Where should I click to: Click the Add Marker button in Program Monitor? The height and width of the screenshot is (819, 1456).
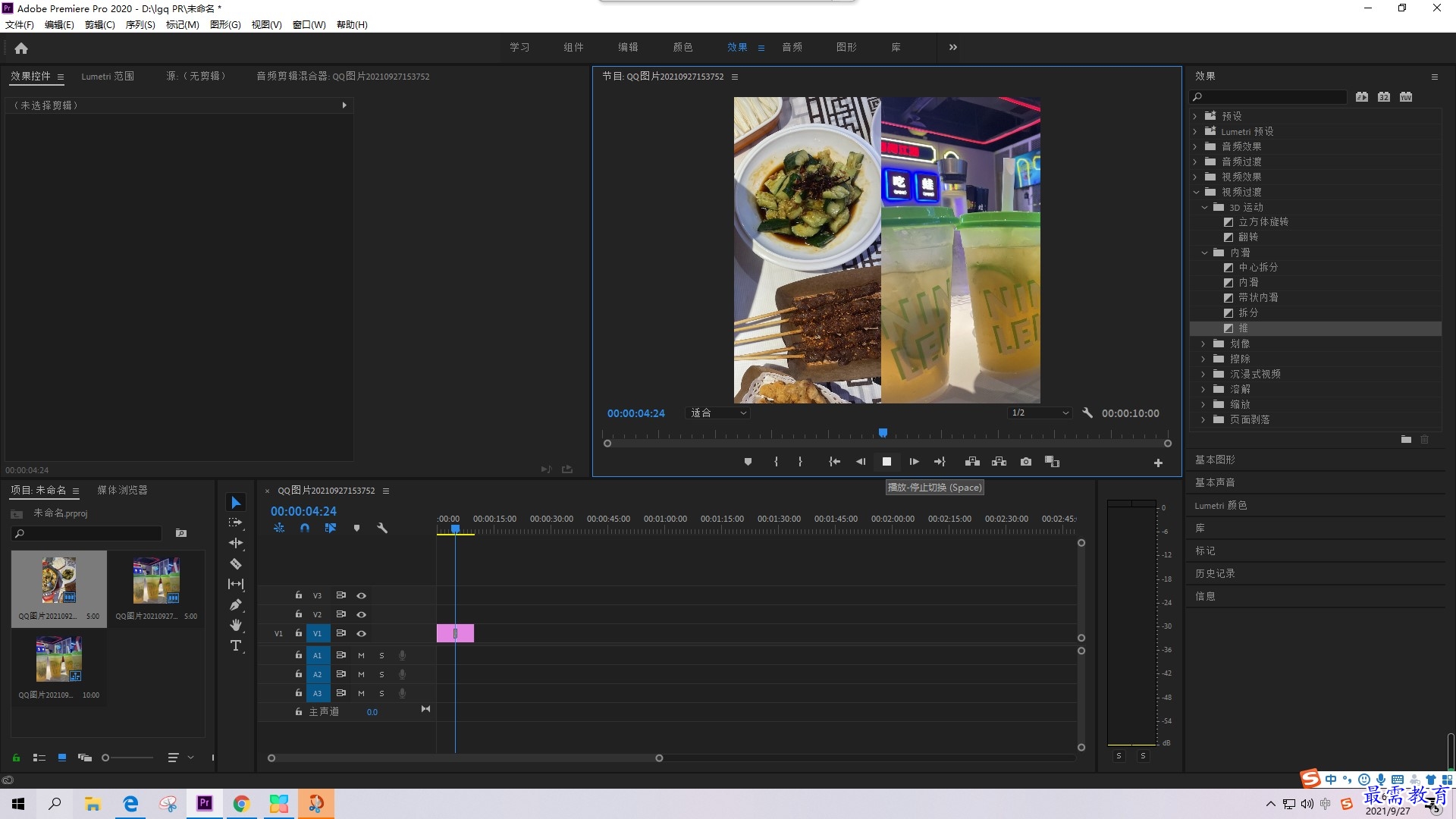[748, 462]
